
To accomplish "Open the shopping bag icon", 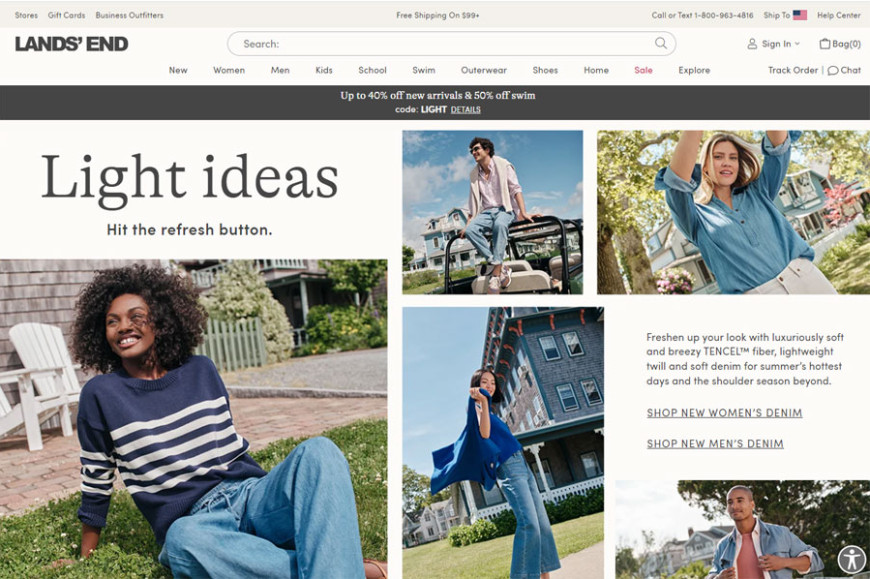I will pos(825,43).
